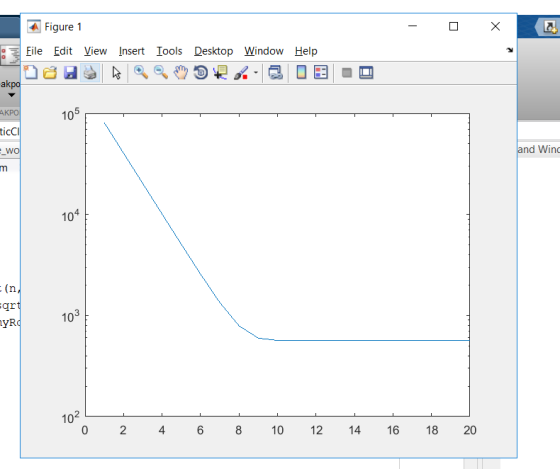Click the New Figure toolbar icon

coord(31,73)
